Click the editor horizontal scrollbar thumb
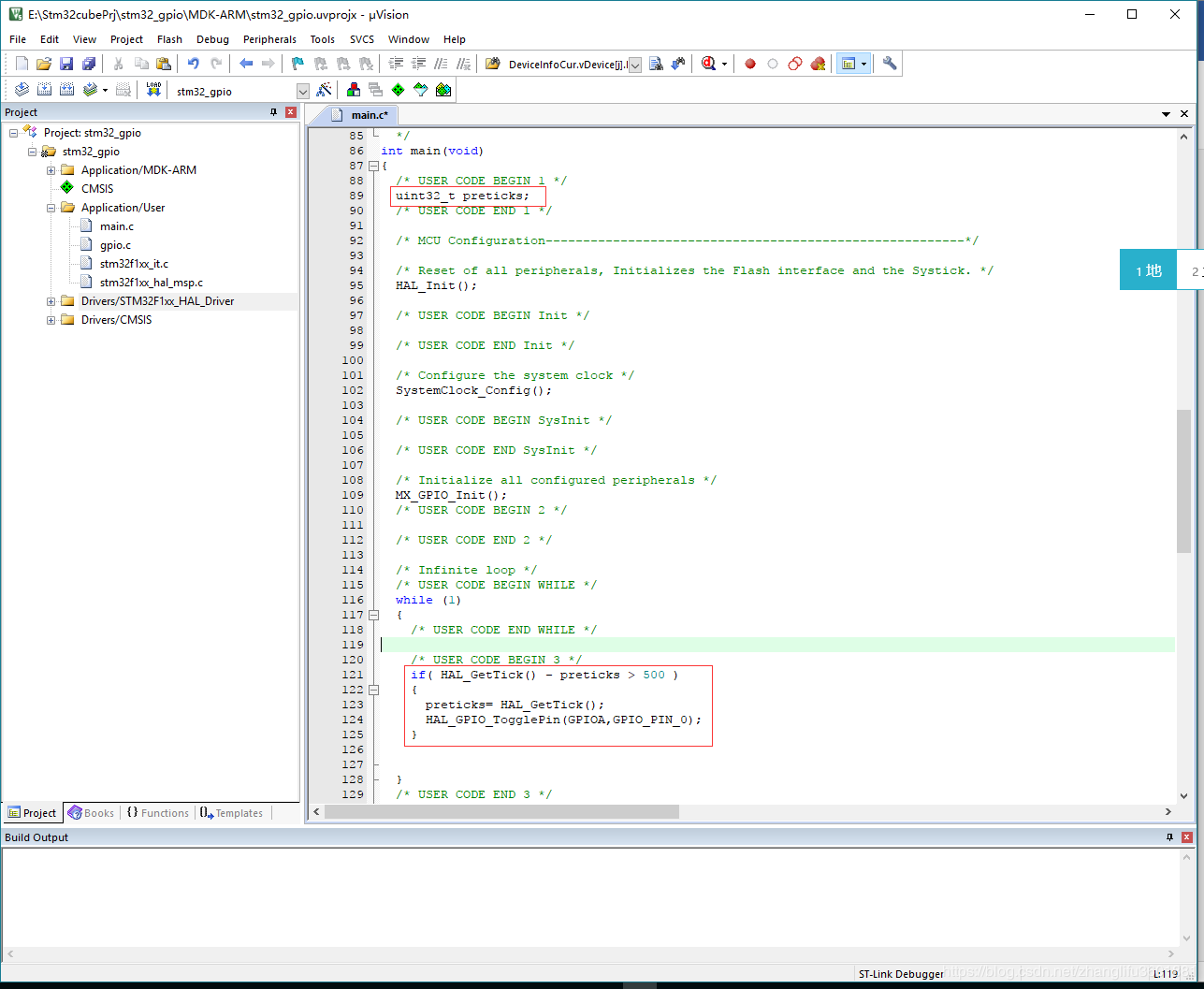This screenshot has width=1204, height=989. (501, 812)
